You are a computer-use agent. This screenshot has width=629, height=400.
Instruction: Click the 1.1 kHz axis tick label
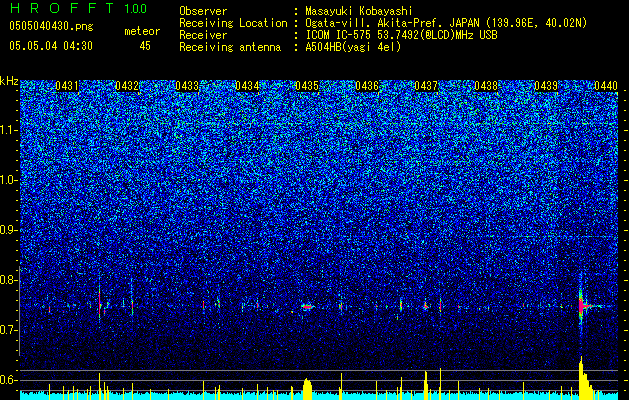pyautogui.click(x=9, y=130)
